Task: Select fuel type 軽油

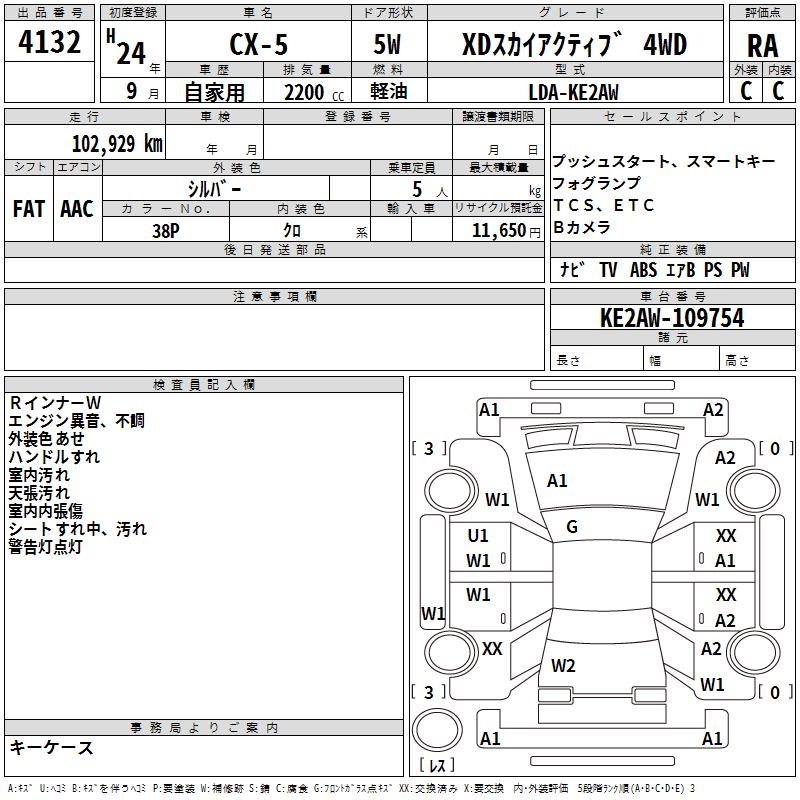Action: 389,91
